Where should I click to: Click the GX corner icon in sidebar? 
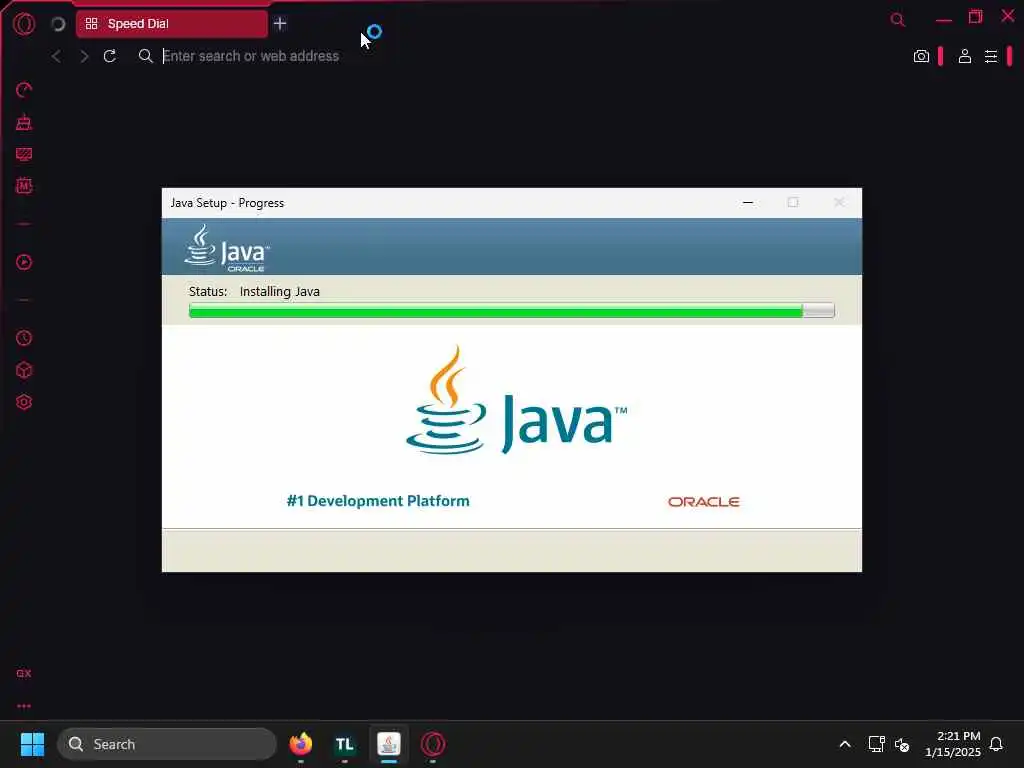tap(24, 673)
